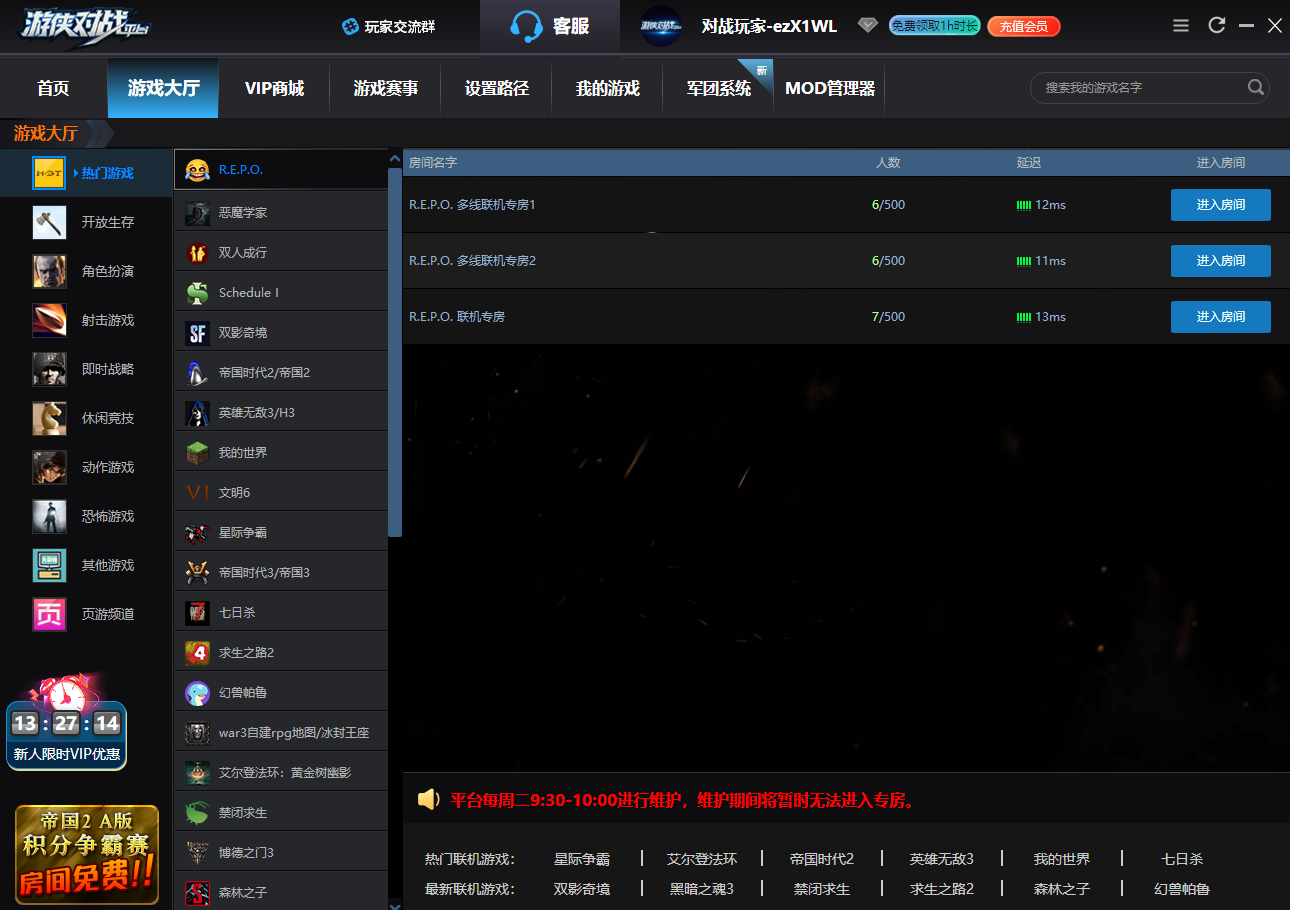The width and height of the screenshot is (1290, 910).
Task: Claim the 免费领取1h时长 offer
Action: click(934, 26)
